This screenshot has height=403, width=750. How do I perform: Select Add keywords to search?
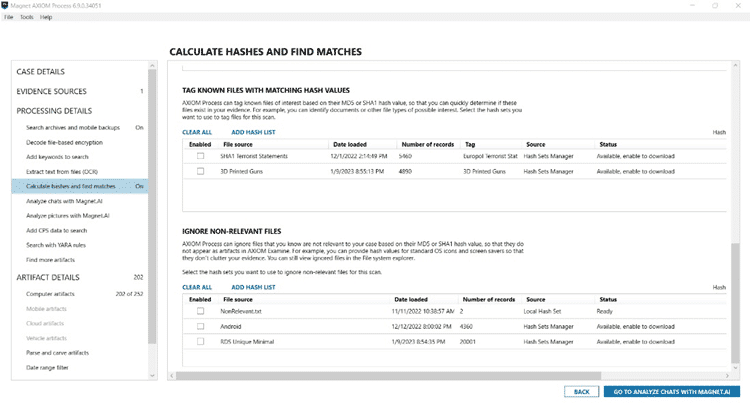click(57, 157)
